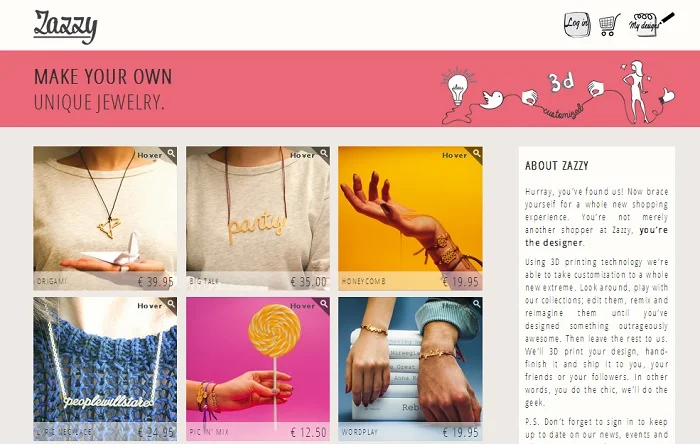Click magnifier icon on Origami product

(171, 153)
